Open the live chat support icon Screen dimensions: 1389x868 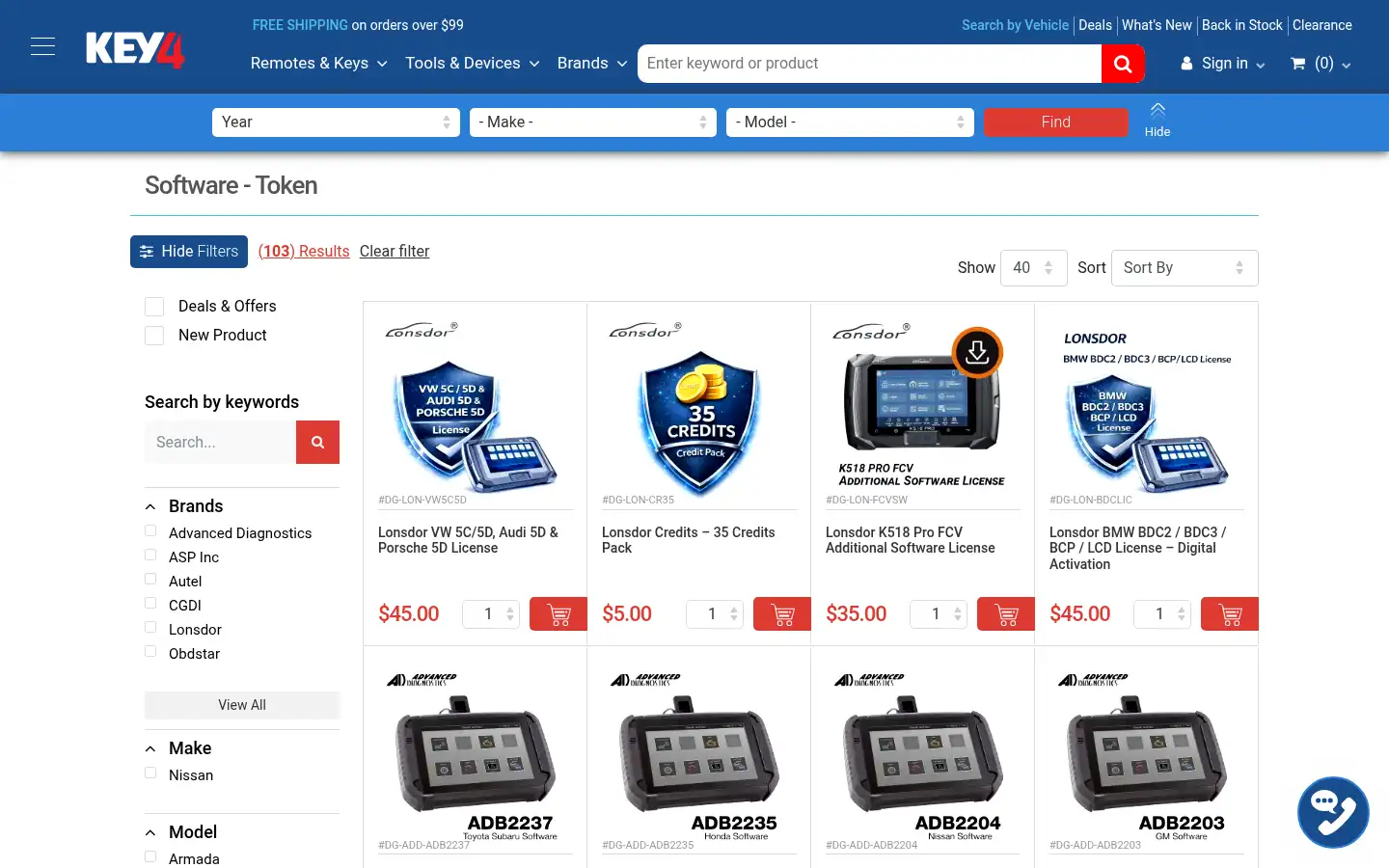[1333, 812]
